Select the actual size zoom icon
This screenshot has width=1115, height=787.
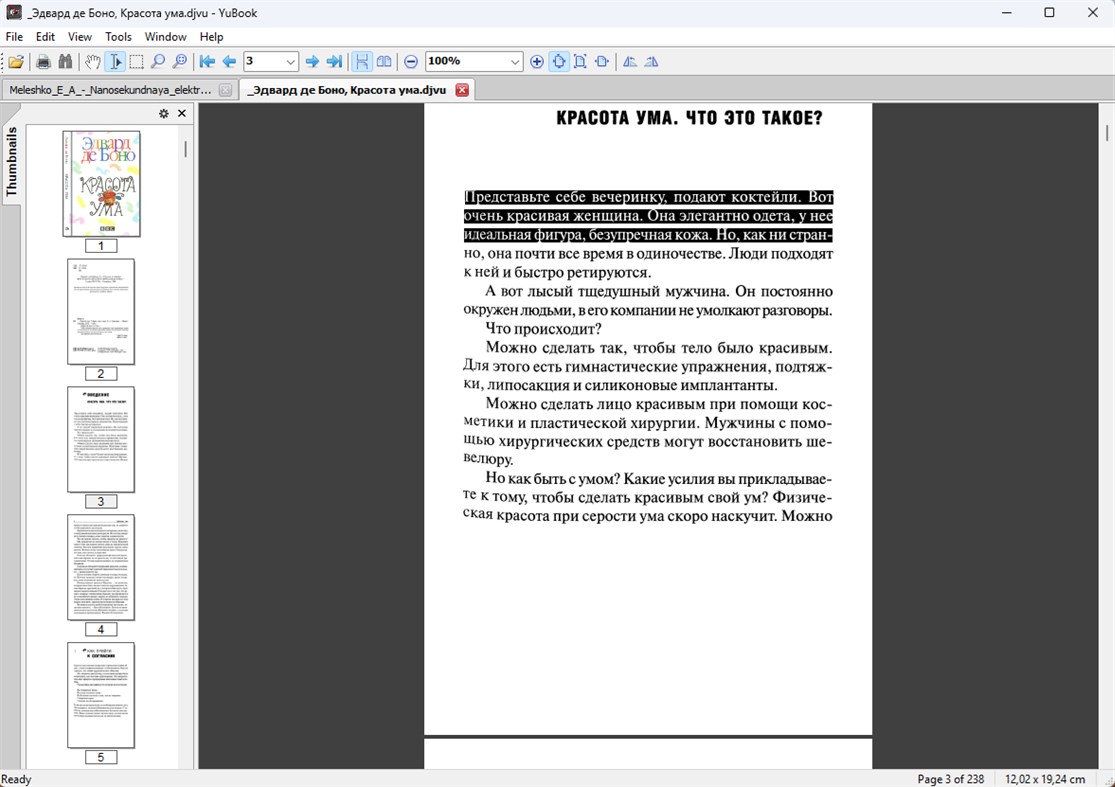(x=602, y=62)
